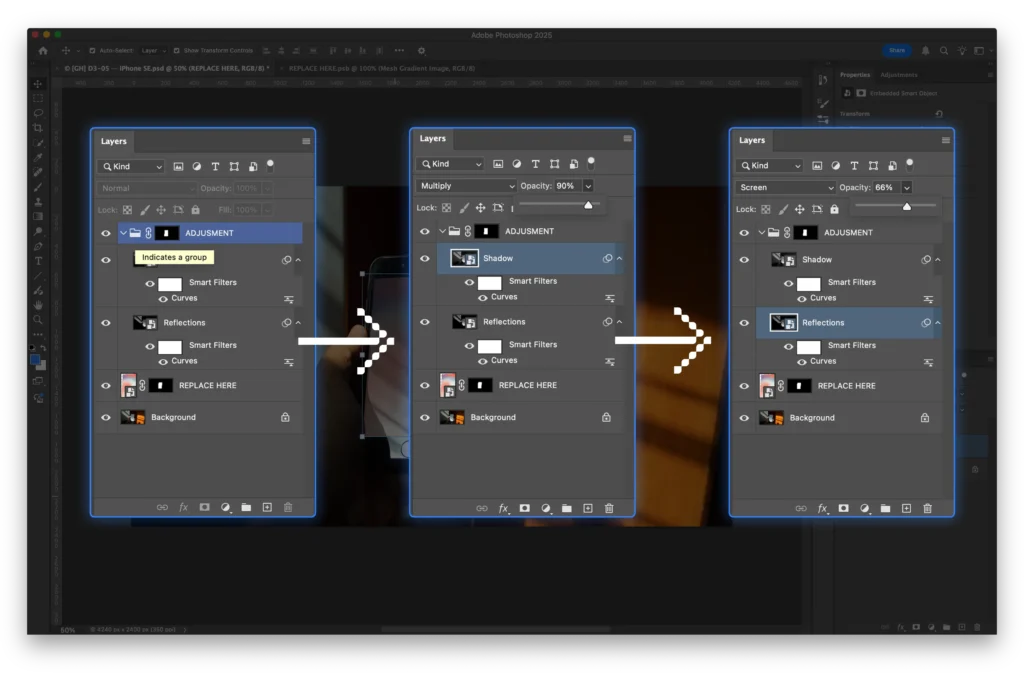Open the Curves blending options icon under Shadow in the Multiply panel

(x=609, y=298)
